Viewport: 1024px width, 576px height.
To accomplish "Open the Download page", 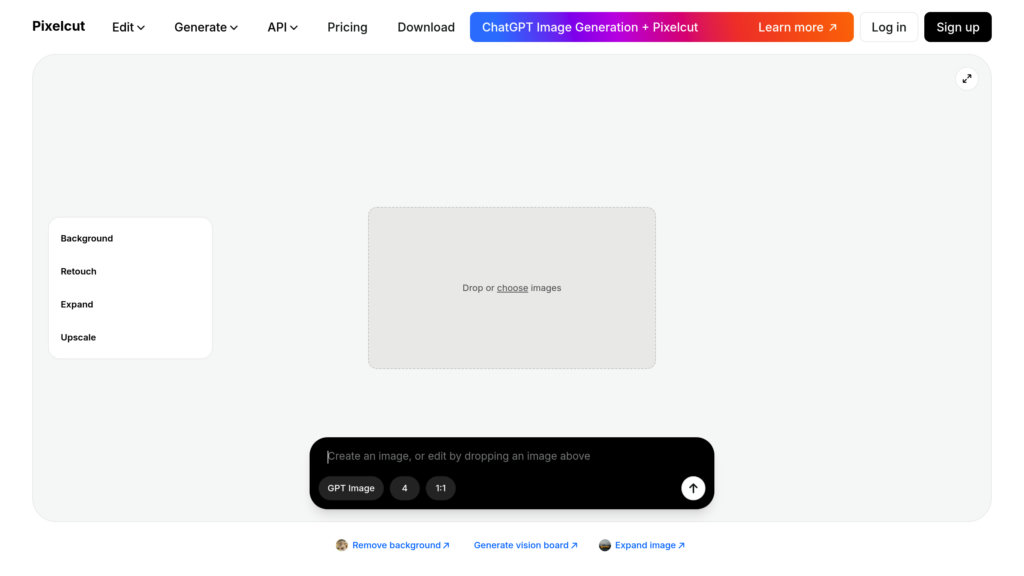I will (x=426, y=27).
